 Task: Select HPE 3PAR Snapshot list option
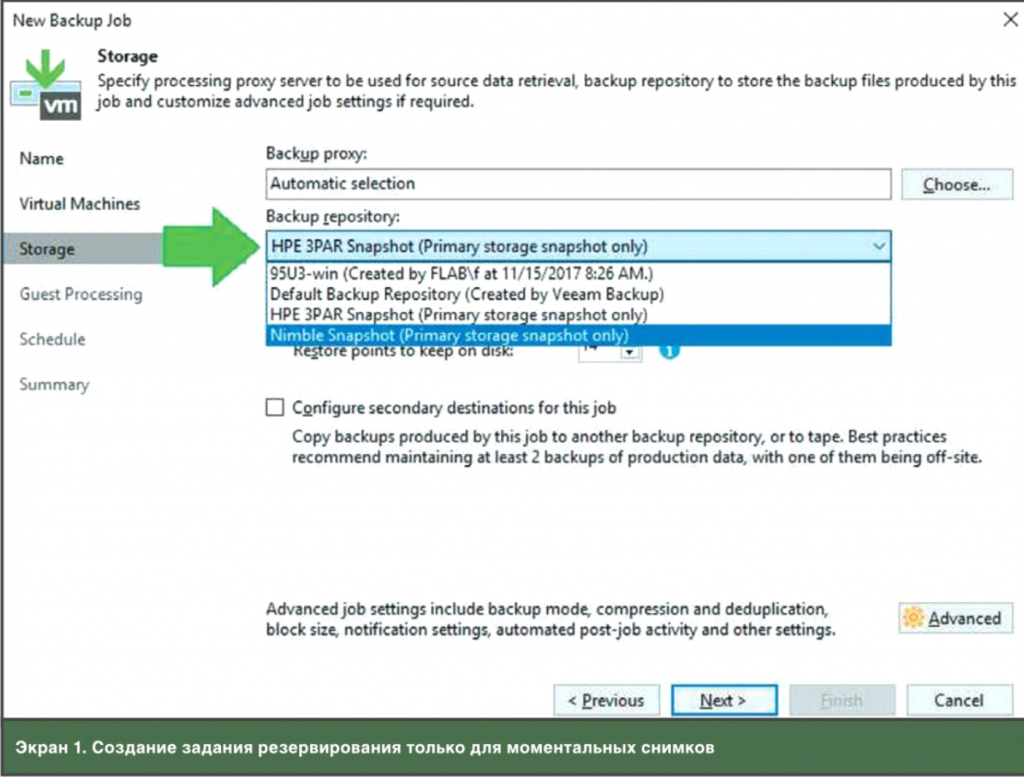click(x=458, y=315)
